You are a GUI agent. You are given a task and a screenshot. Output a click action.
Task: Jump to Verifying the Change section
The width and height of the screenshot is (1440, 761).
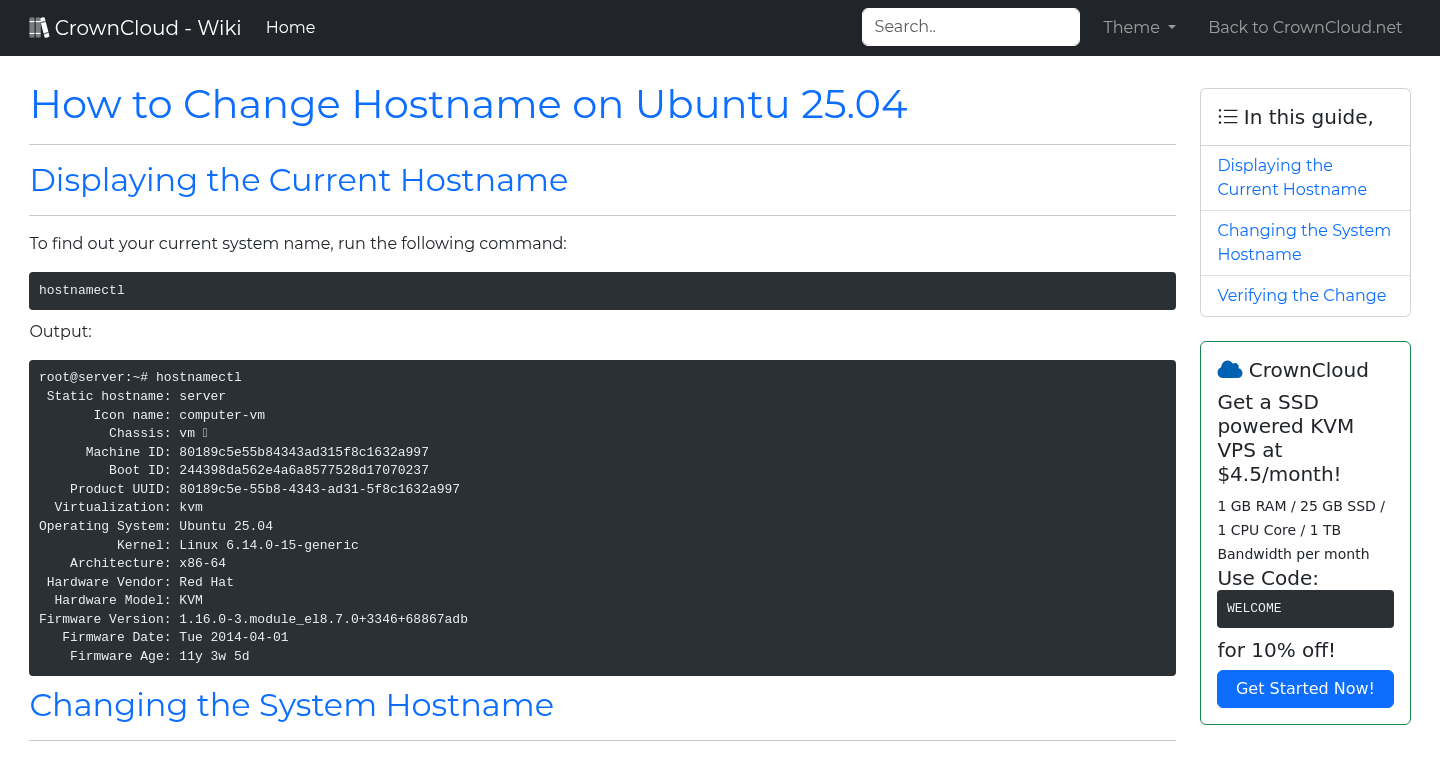[x=1301, y=295]
